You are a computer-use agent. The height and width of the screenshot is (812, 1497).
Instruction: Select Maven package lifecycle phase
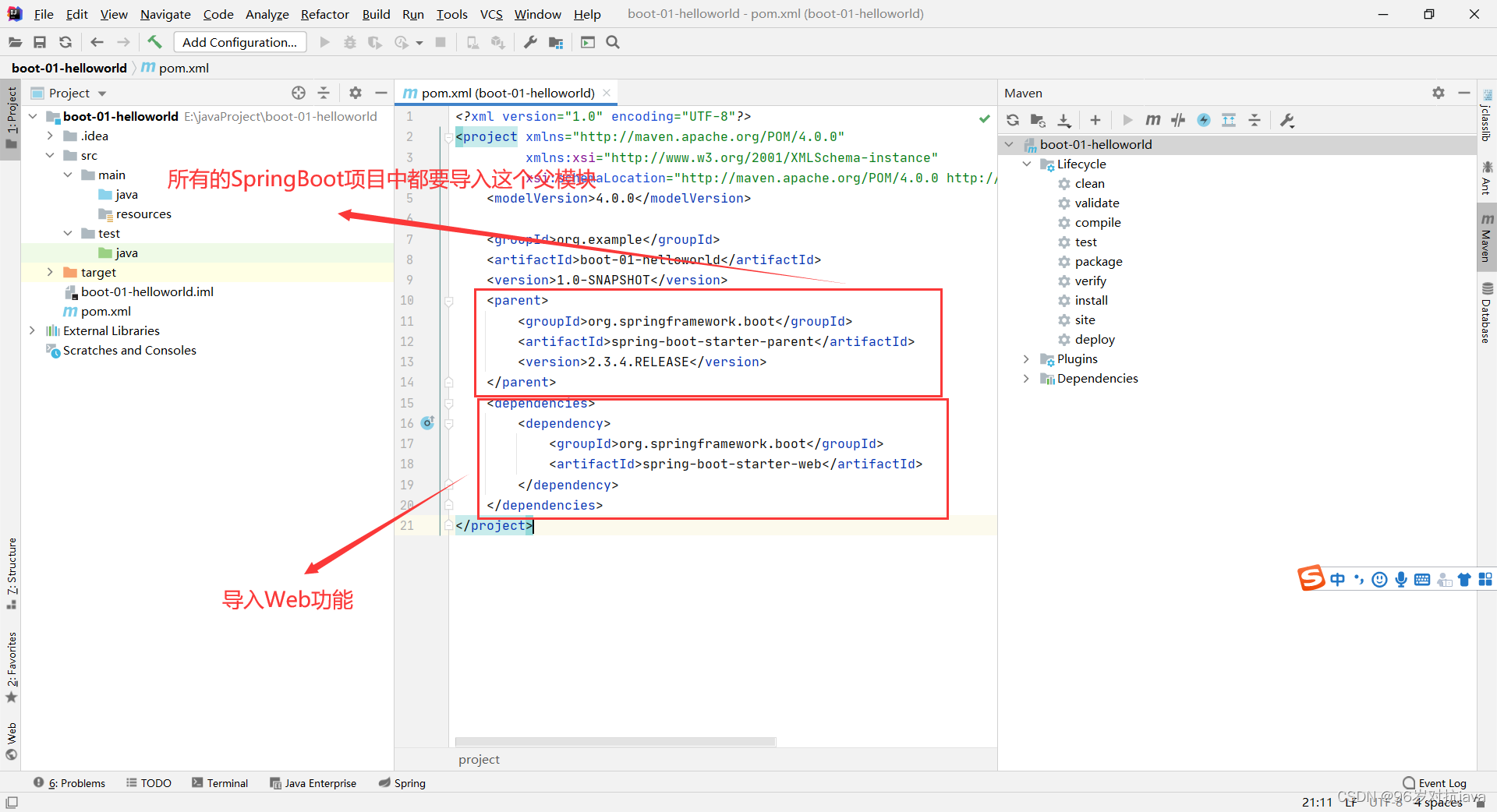tap(1099, 261)
